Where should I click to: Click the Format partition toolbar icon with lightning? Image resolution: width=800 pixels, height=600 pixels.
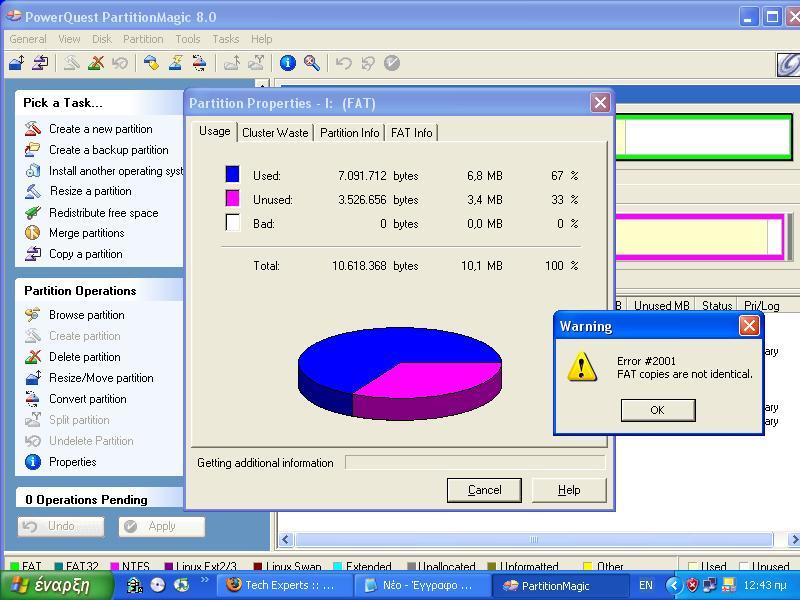tap(175, 63)
